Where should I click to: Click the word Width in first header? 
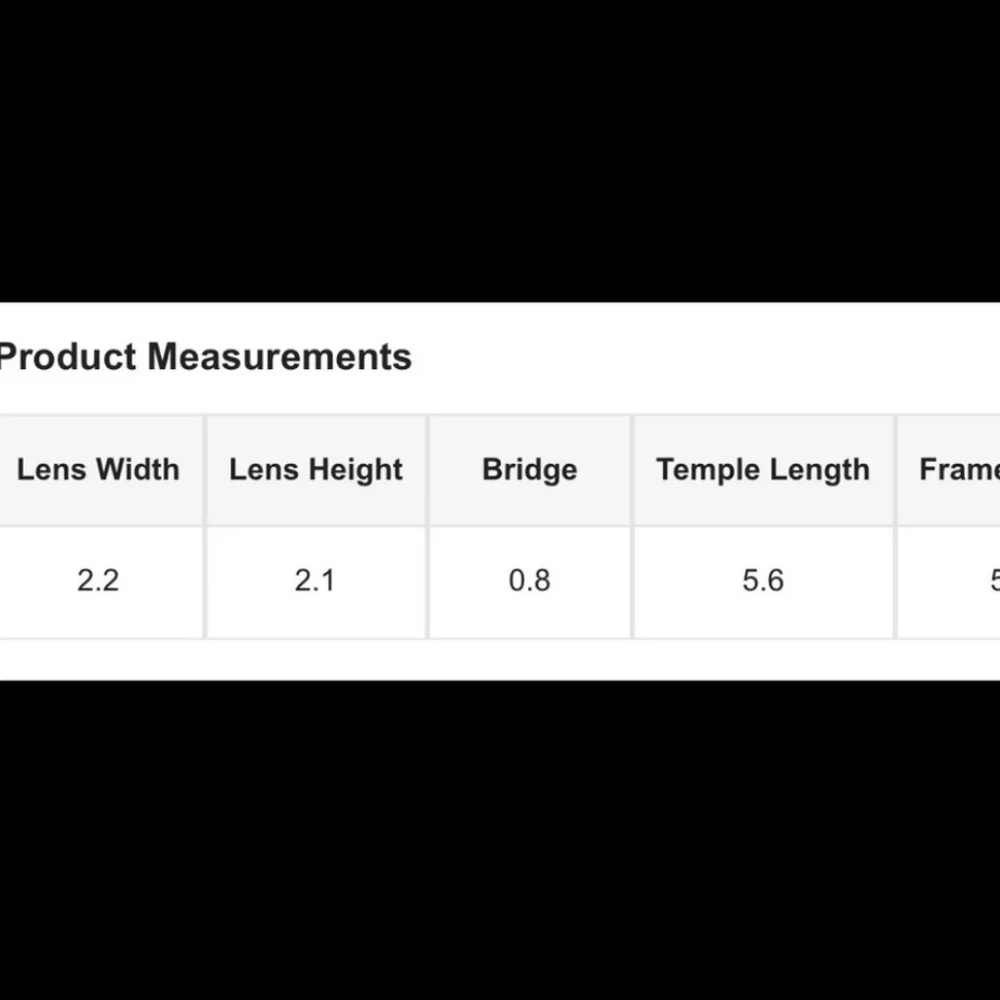pos(138,469)
